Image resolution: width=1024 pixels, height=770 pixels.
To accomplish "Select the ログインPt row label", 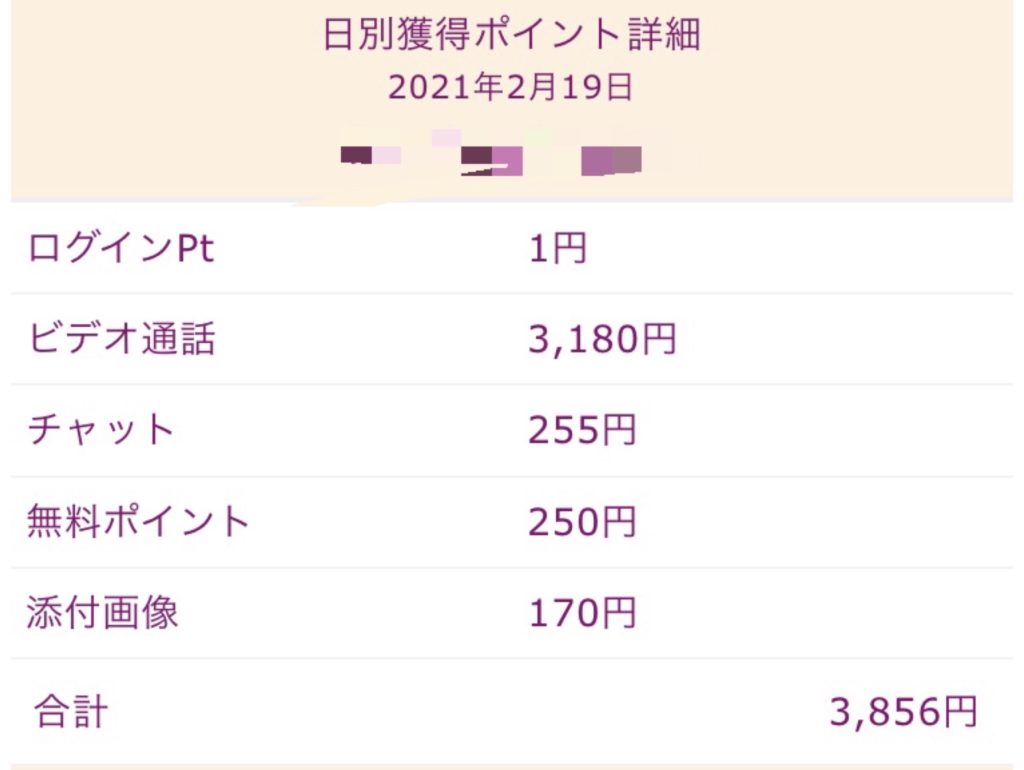I will [x=120, y=249].
